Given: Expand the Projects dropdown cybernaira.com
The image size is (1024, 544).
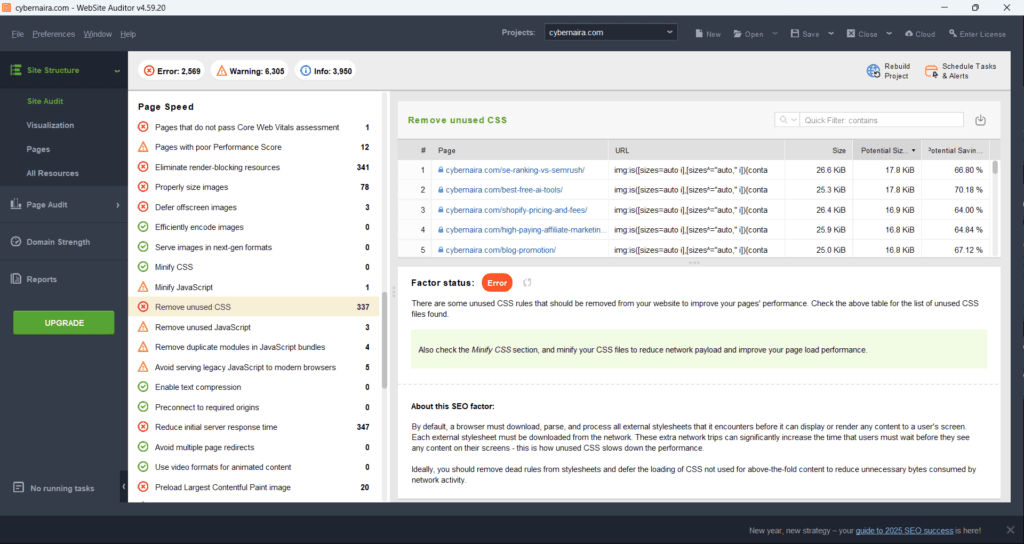Looking at the screenshot, I should click(611, 32).
